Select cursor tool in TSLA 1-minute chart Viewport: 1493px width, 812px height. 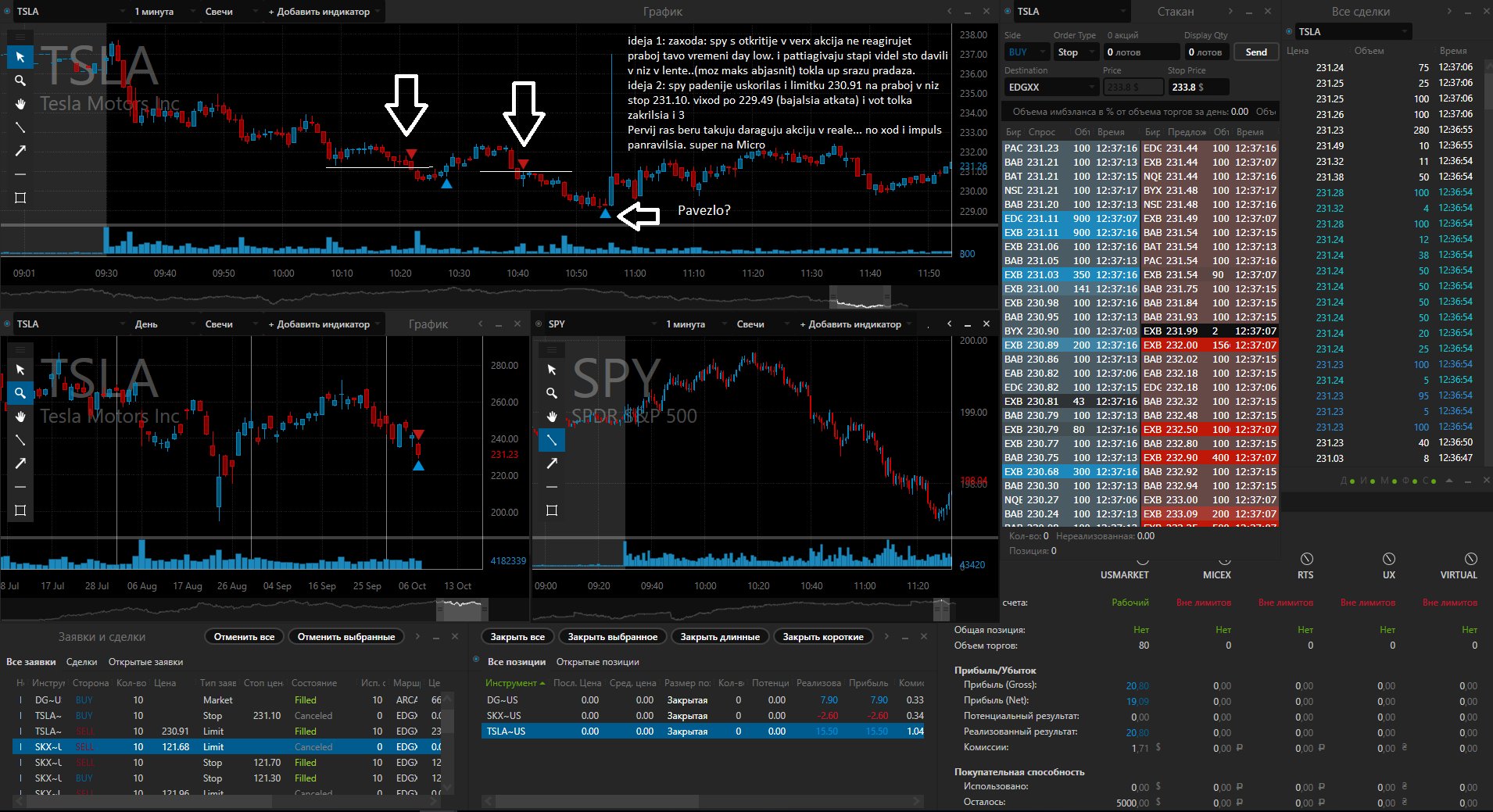point(20,57)
